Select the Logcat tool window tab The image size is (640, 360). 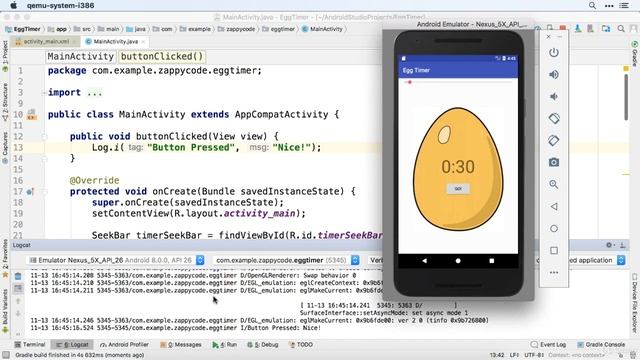[73, 344]
